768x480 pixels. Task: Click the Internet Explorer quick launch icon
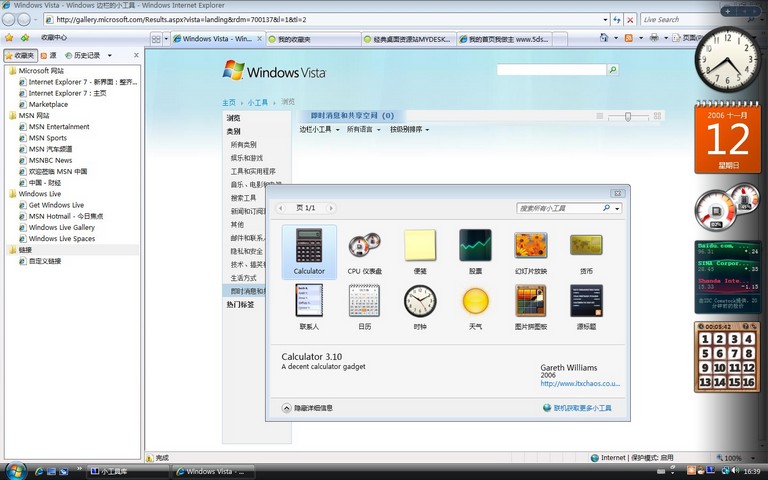coord(39,471)
